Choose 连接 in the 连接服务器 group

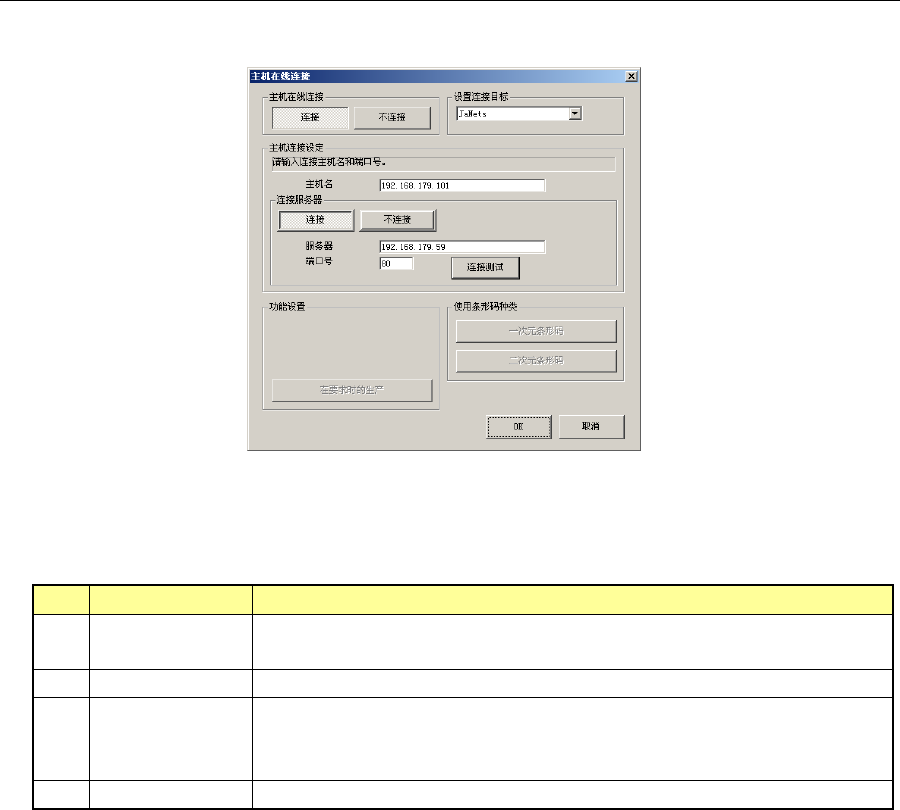click(316, 220)
